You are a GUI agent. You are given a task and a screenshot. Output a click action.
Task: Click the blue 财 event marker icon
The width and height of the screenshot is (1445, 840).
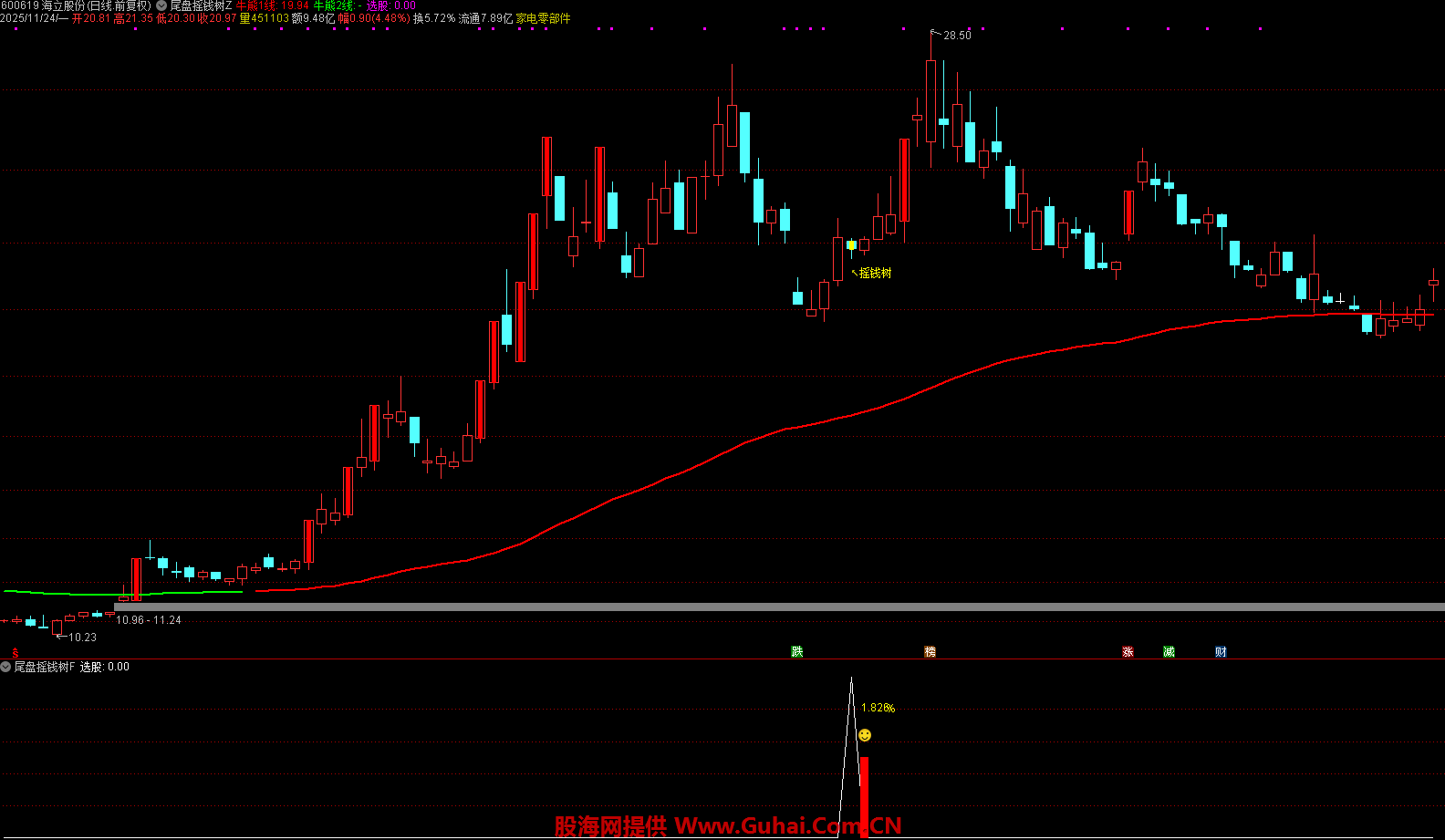coord(1221,651)
